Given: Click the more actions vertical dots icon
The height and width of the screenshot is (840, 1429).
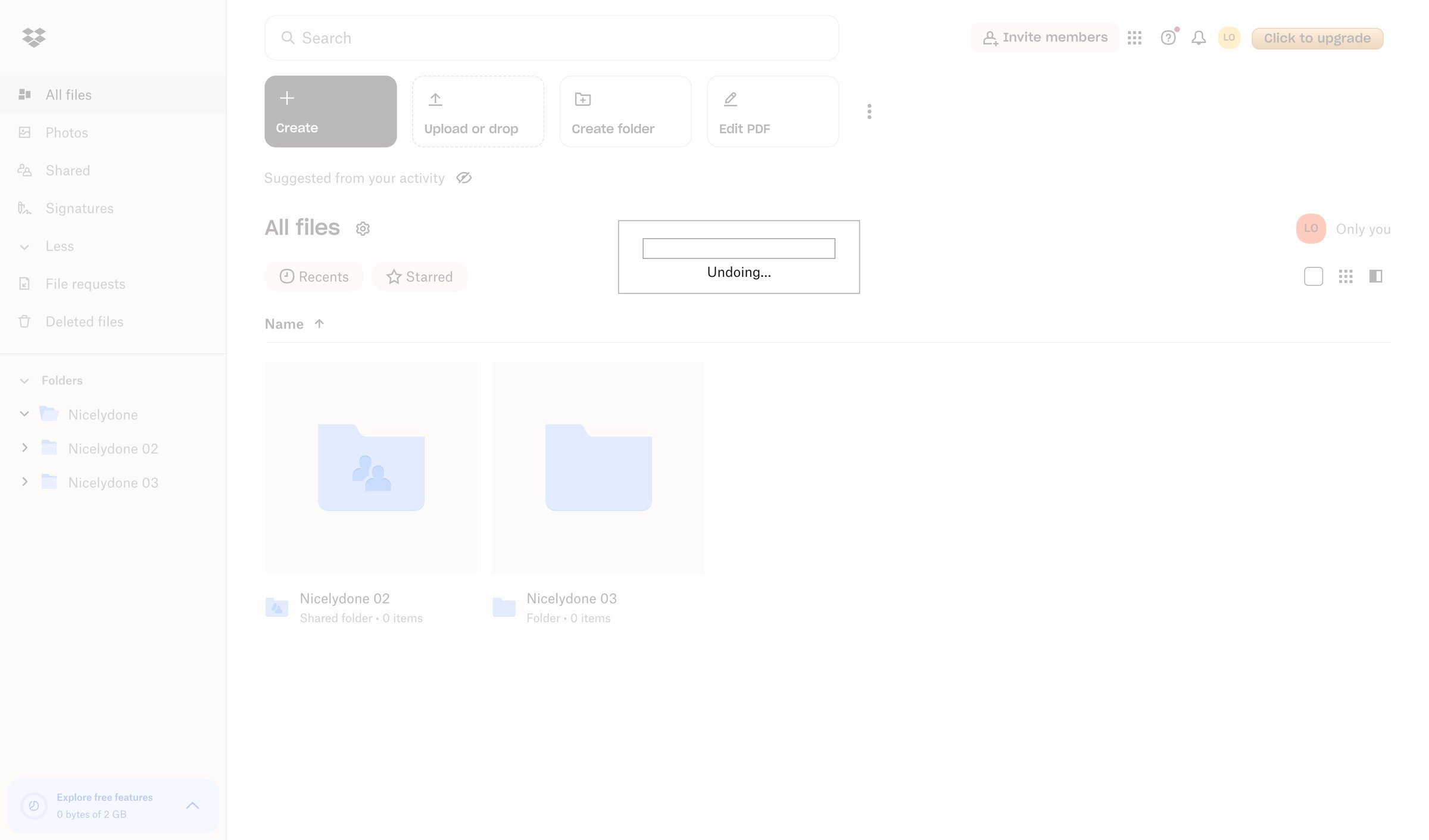Looking at the screenshot, I should [869, 111].
